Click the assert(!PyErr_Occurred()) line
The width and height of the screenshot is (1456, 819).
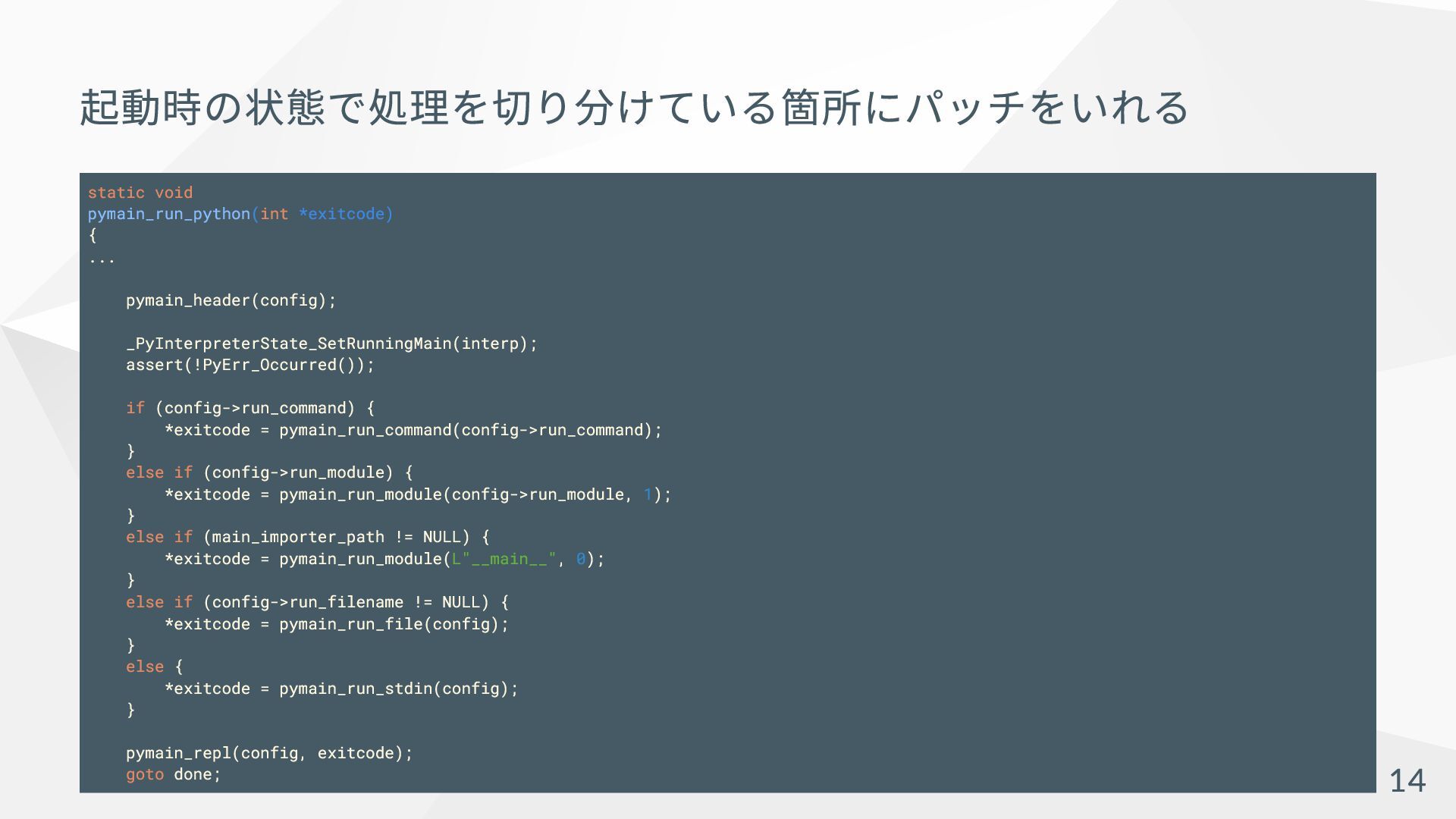pos(250,365)
